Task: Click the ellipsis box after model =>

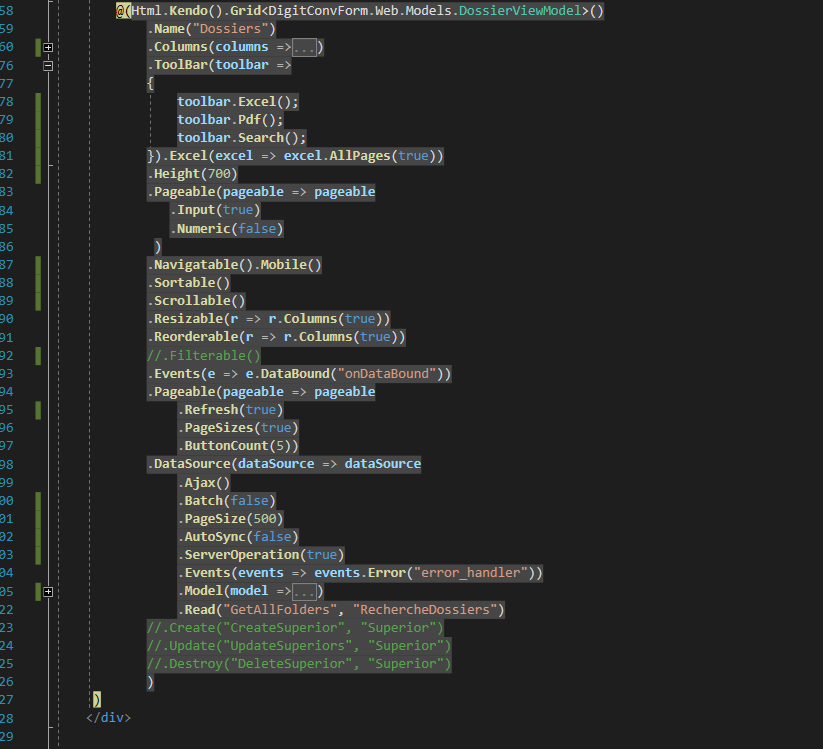Action: pos(304,592)
